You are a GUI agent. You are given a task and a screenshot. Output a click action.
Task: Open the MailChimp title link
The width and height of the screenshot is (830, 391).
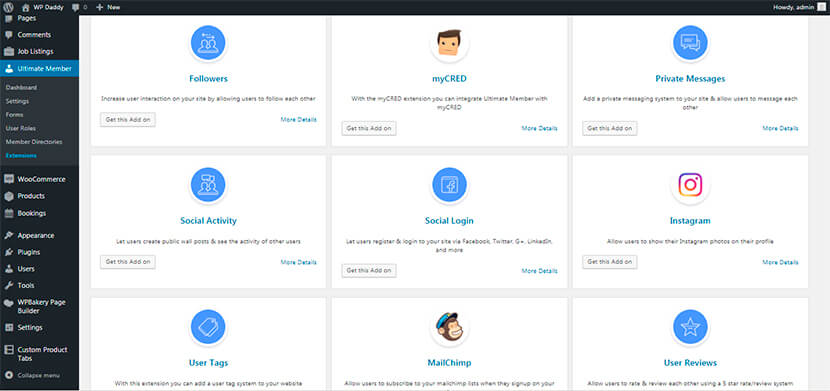pyautogui.click(x=449, y=363)
